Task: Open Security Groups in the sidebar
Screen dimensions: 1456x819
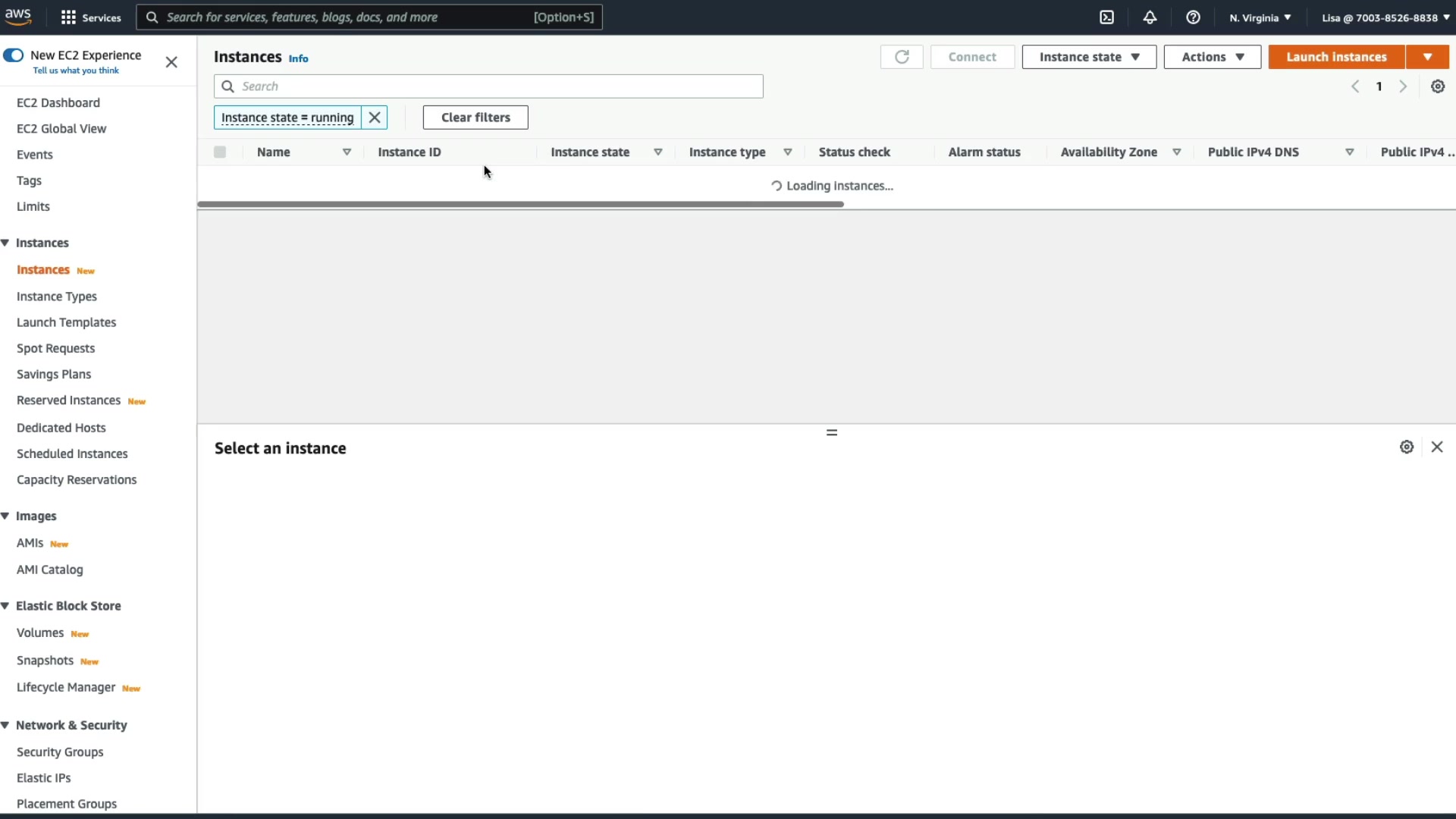Action: [x=60, y=752]
